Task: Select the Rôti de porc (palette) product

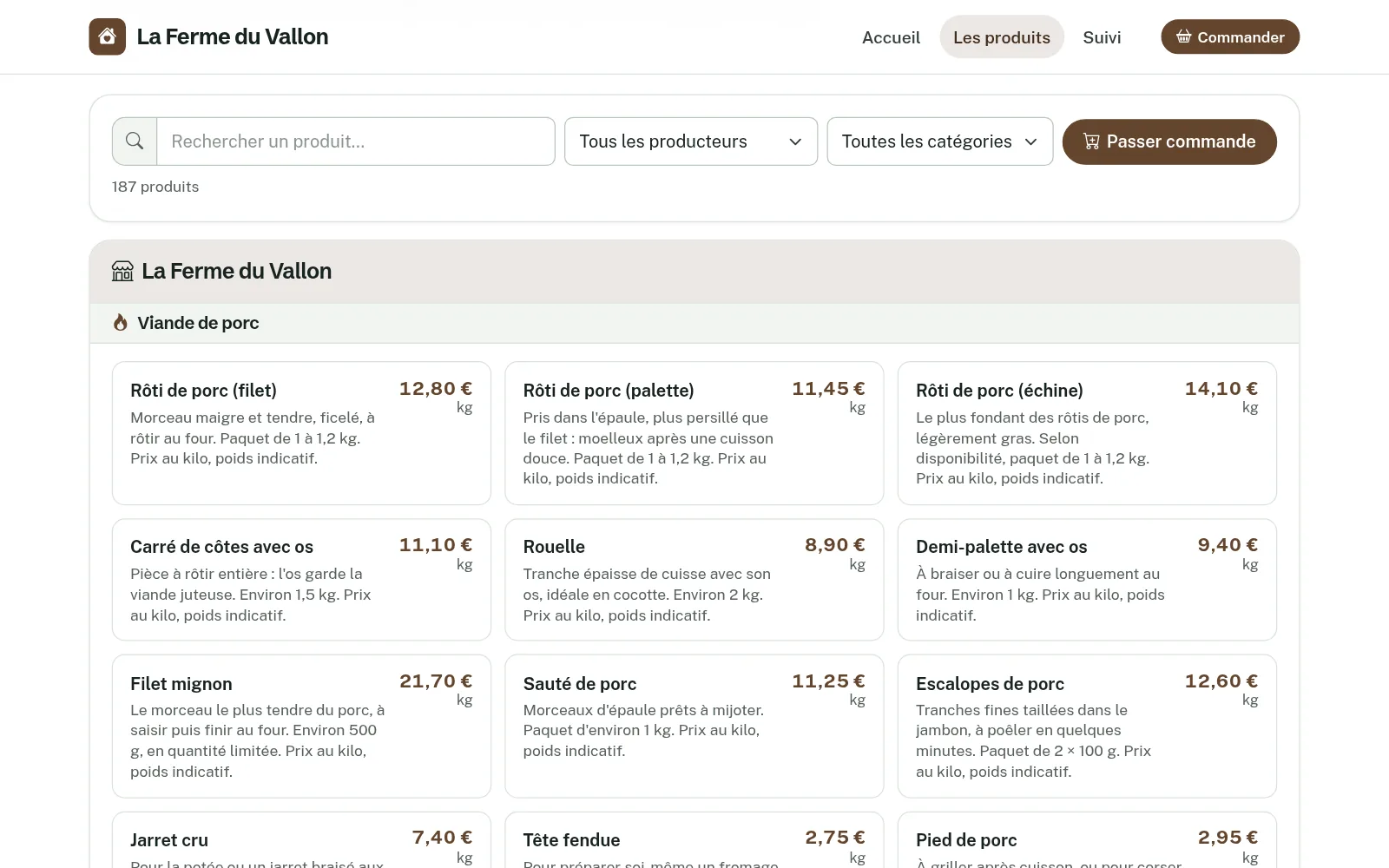Action: (694, 433)
